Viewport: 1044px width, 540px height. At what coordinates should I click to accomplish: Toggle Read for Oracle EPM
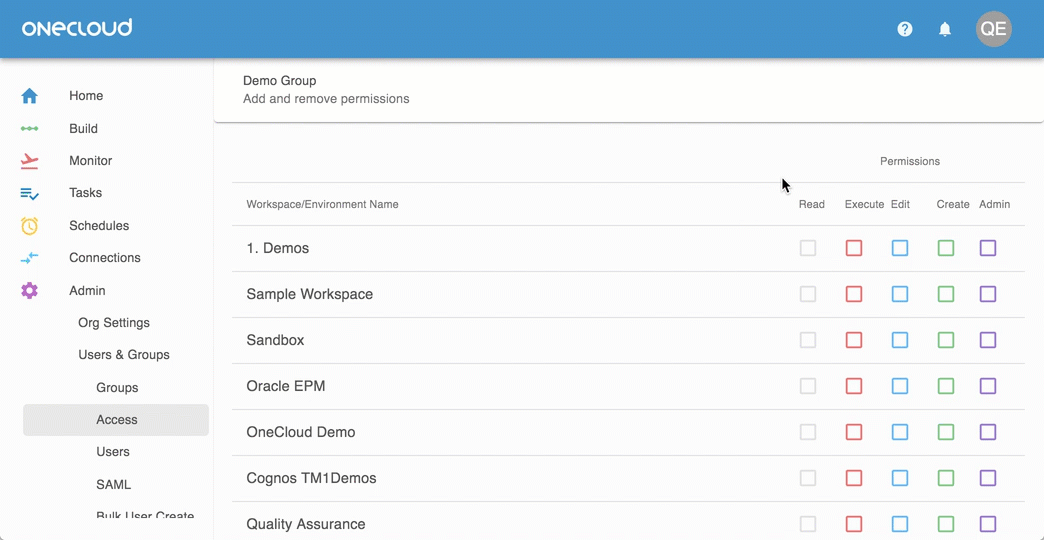click(x=808, y=386)
